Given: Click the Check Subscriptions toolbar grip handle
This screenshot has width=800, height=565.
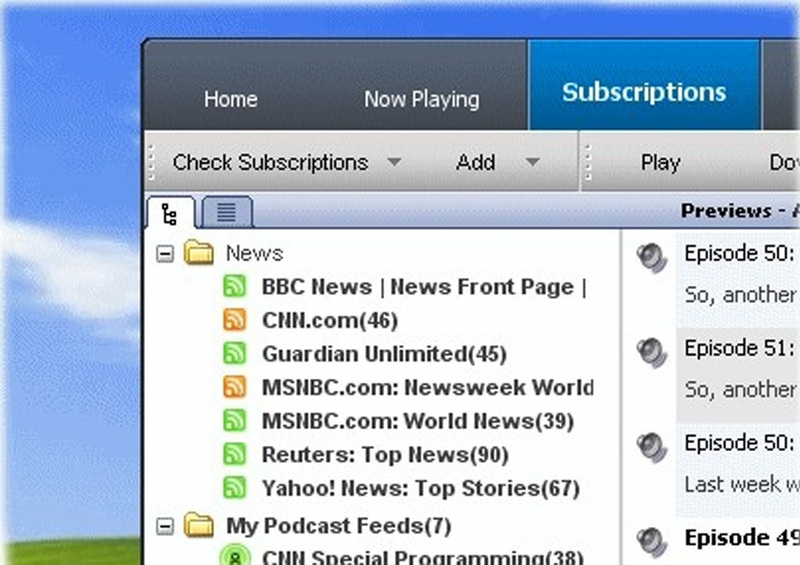Looking at the screenshot, I should pyautogui.click(x=151, y=162).
